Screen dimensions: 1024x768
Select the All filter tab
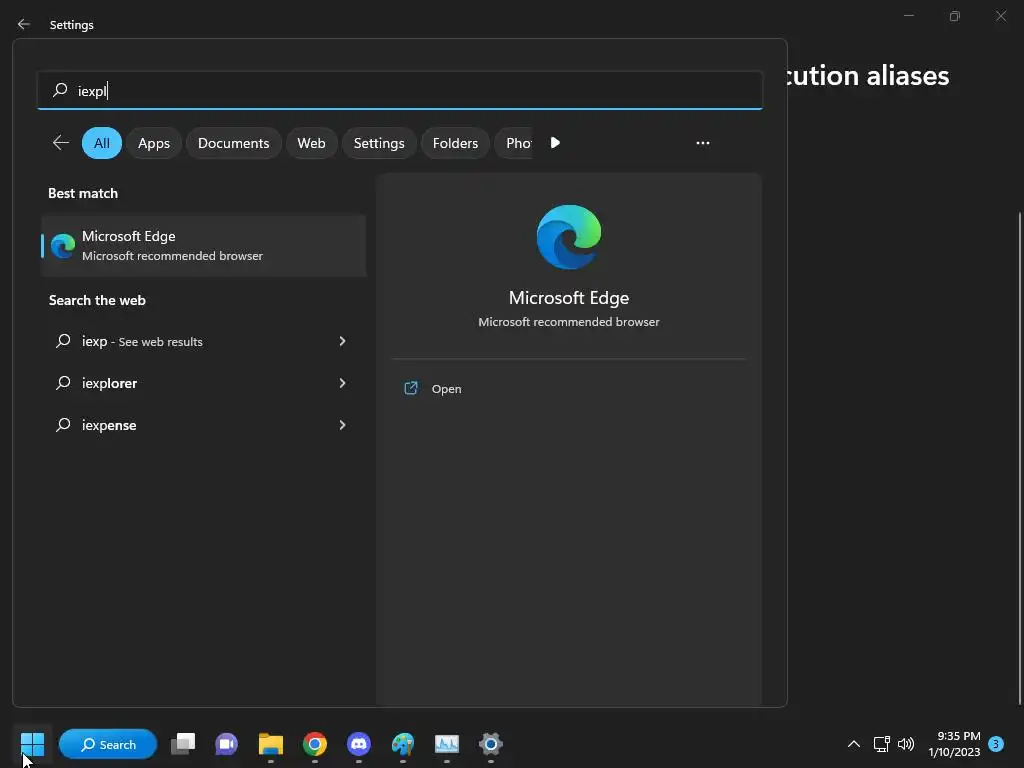[x=102, y=143]
